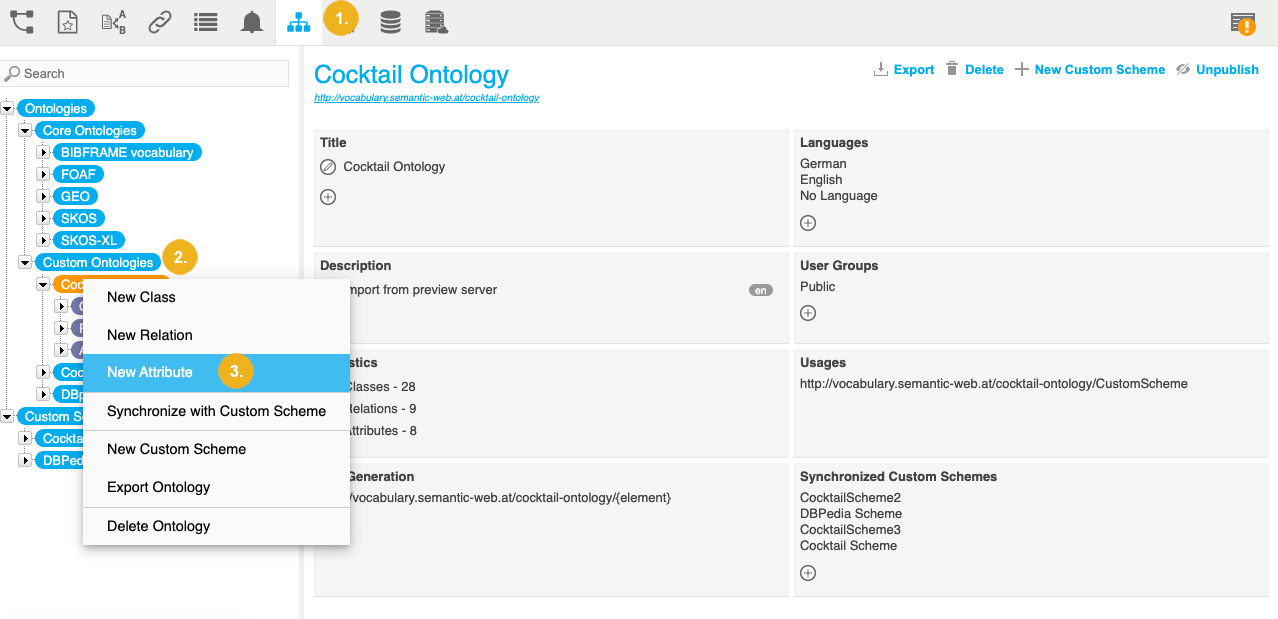Open the project hierarchy tree icon
Image resolution: width=1278 pixels, height=619 pixels.
click(x=21, y=22)
